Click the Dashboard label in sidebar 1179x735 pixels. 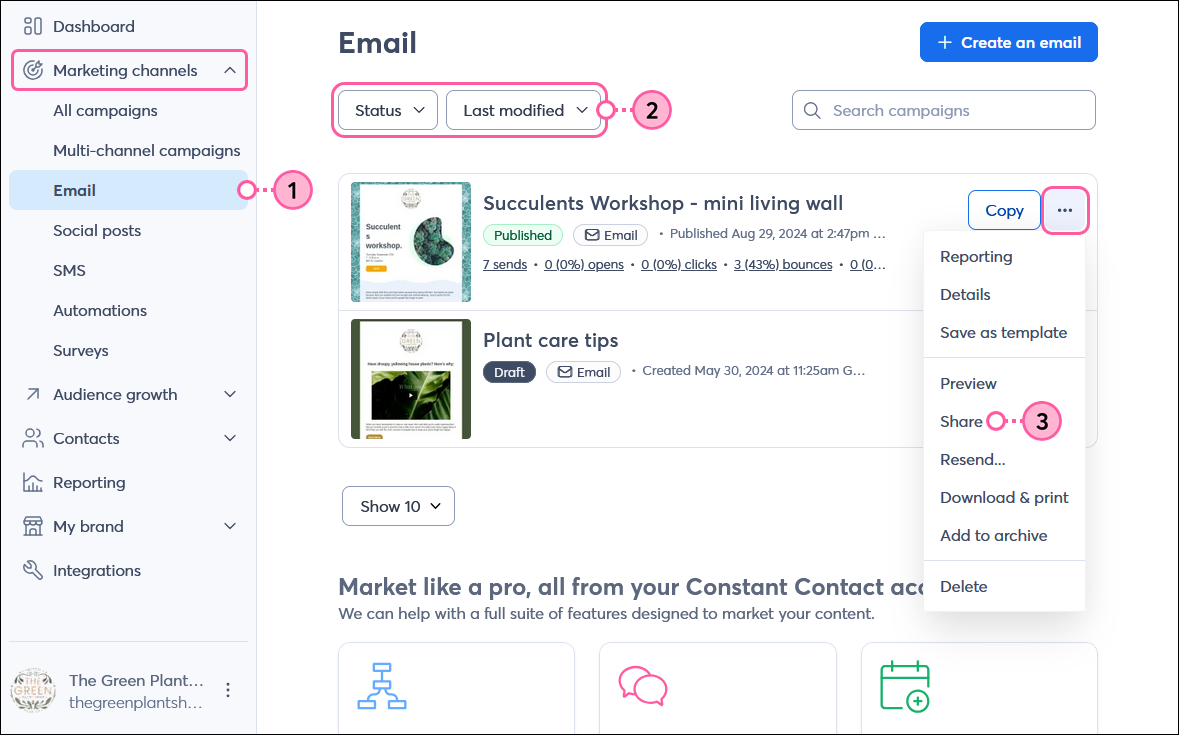[x=94, y=26]
